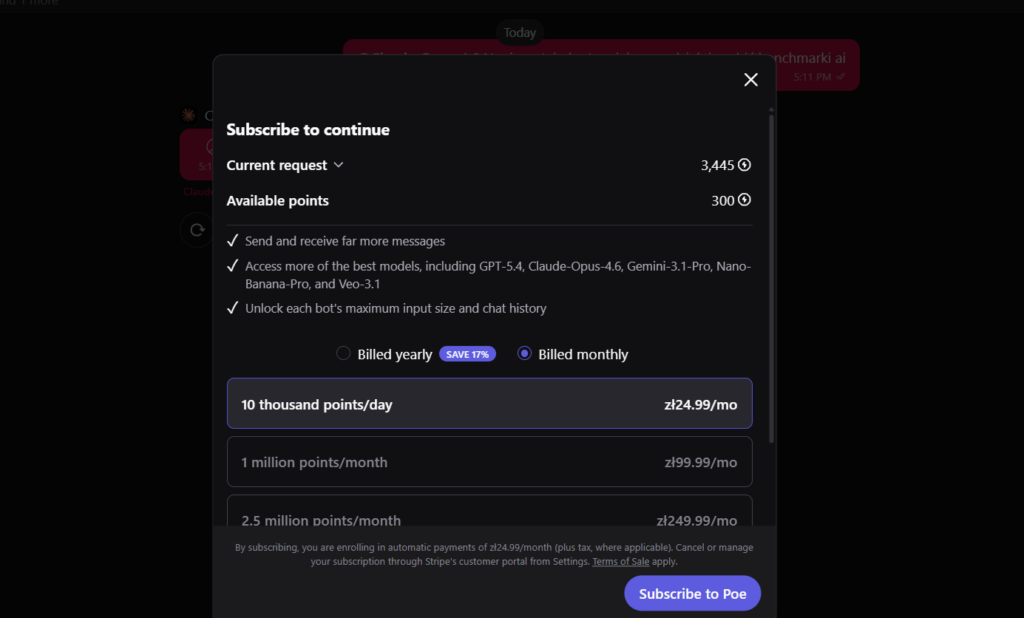Viewport: 1024px width, 618px height.
Task: Click the SAVE 17% badge
Action: [467, 354]
